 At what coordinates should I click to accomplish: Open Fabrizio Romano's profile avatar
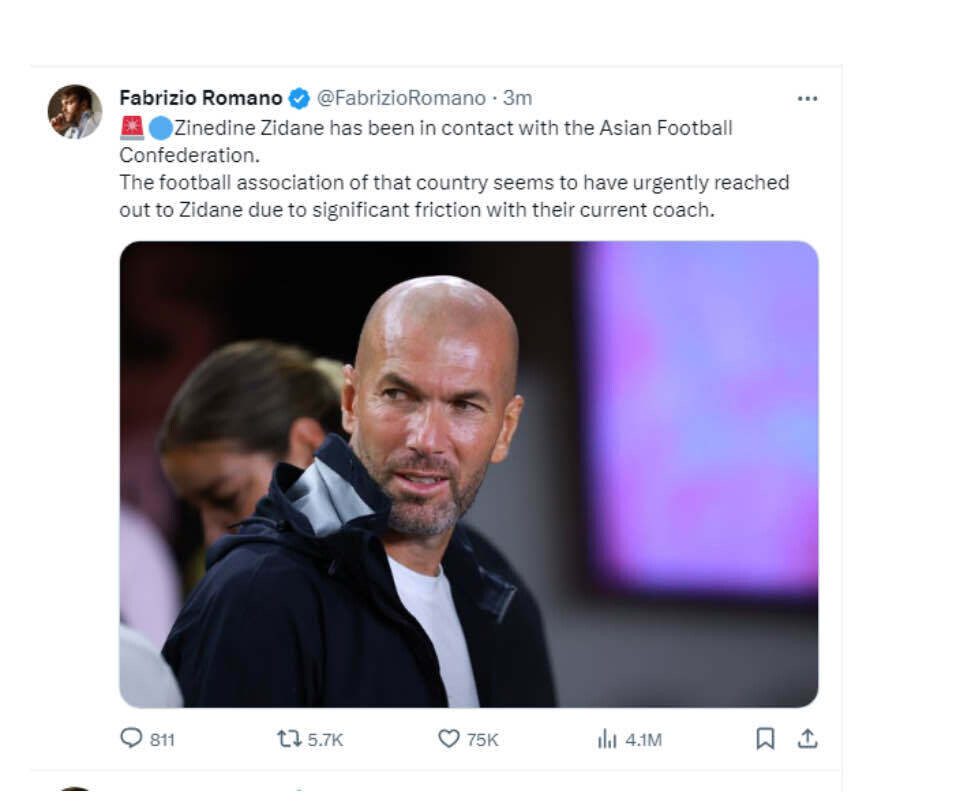coord(75,111)
